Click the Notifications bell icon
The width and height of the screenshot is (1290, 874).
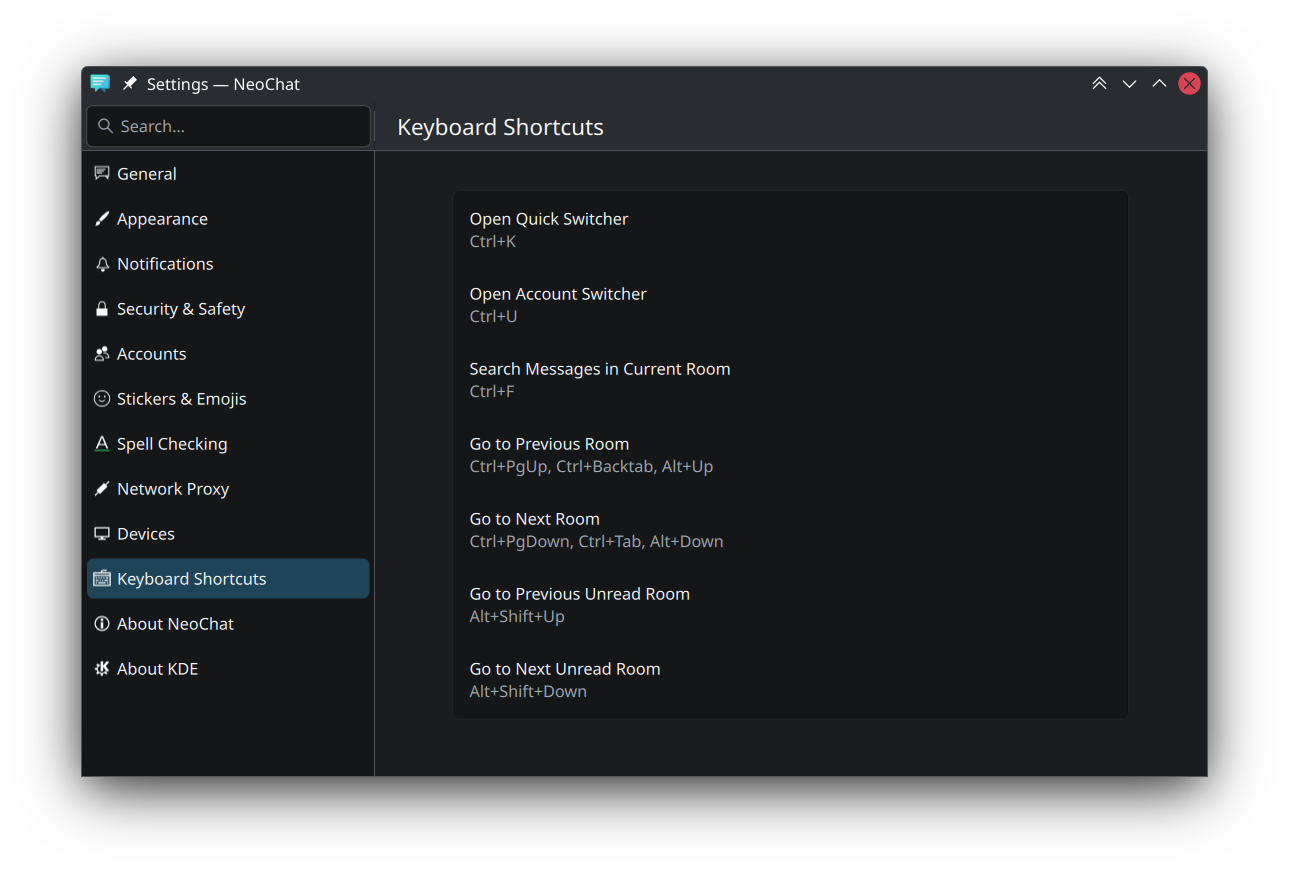[102, 264]
